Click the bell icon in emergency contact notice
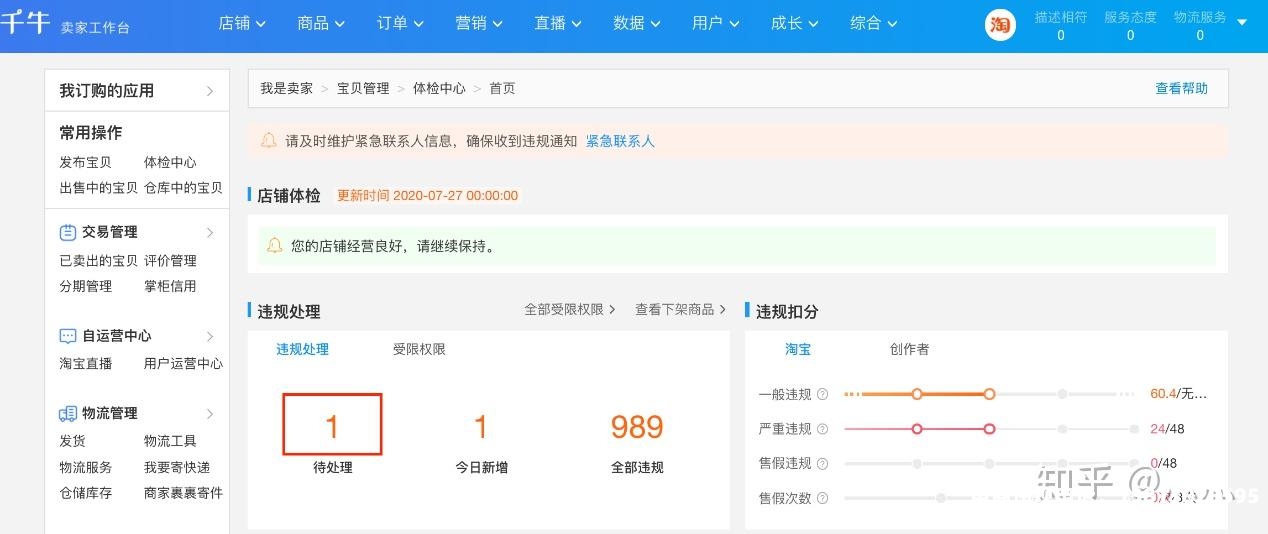Image resolution: width=1268 pixels, height=534 pixels. pyautogui.click(x=268, y=141)
